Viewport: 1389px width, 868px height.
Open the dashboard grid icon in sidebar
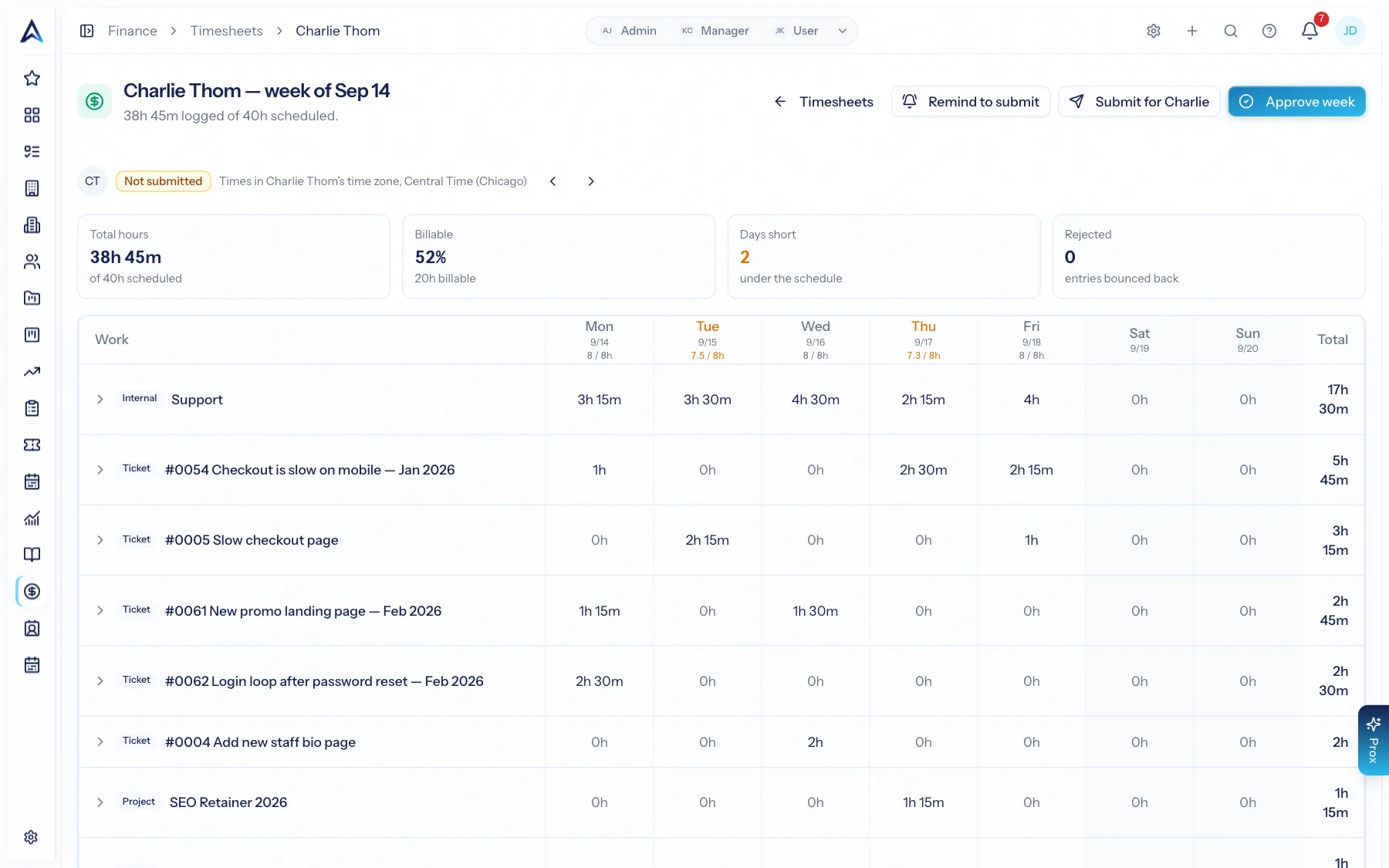tap(32, 115)
